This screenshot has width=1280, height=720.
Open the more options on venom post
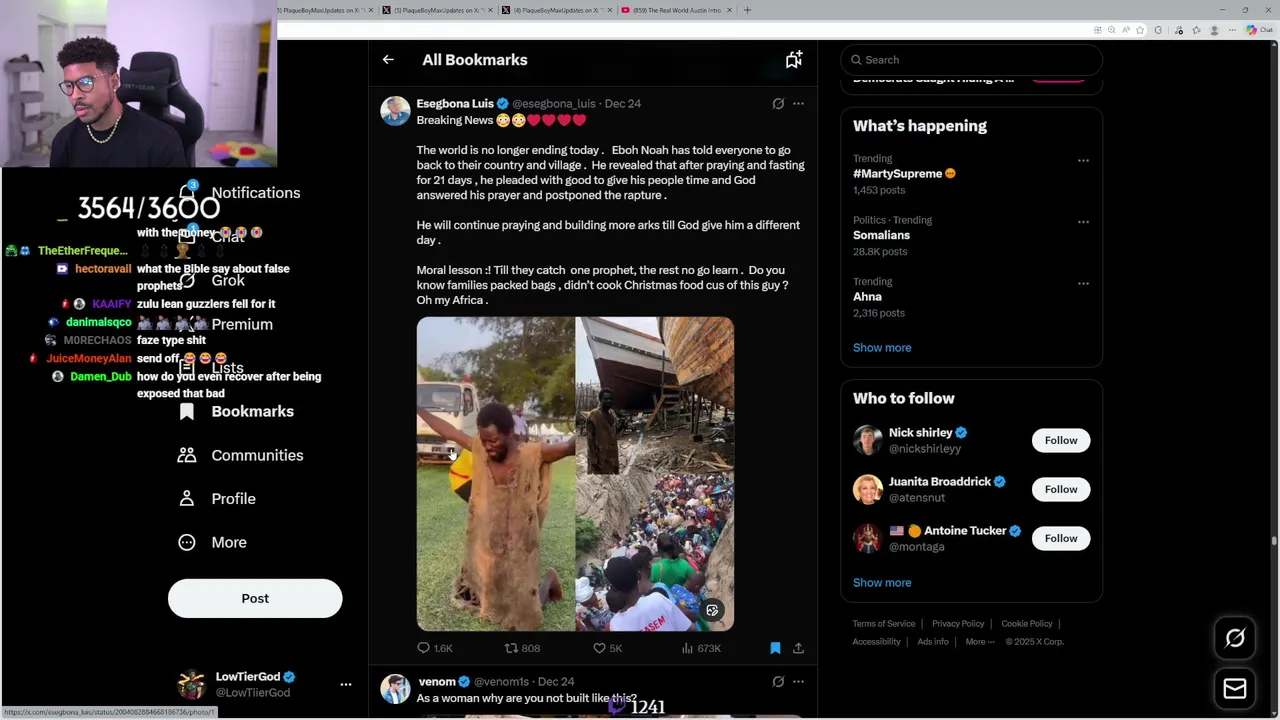coord(798,681)
